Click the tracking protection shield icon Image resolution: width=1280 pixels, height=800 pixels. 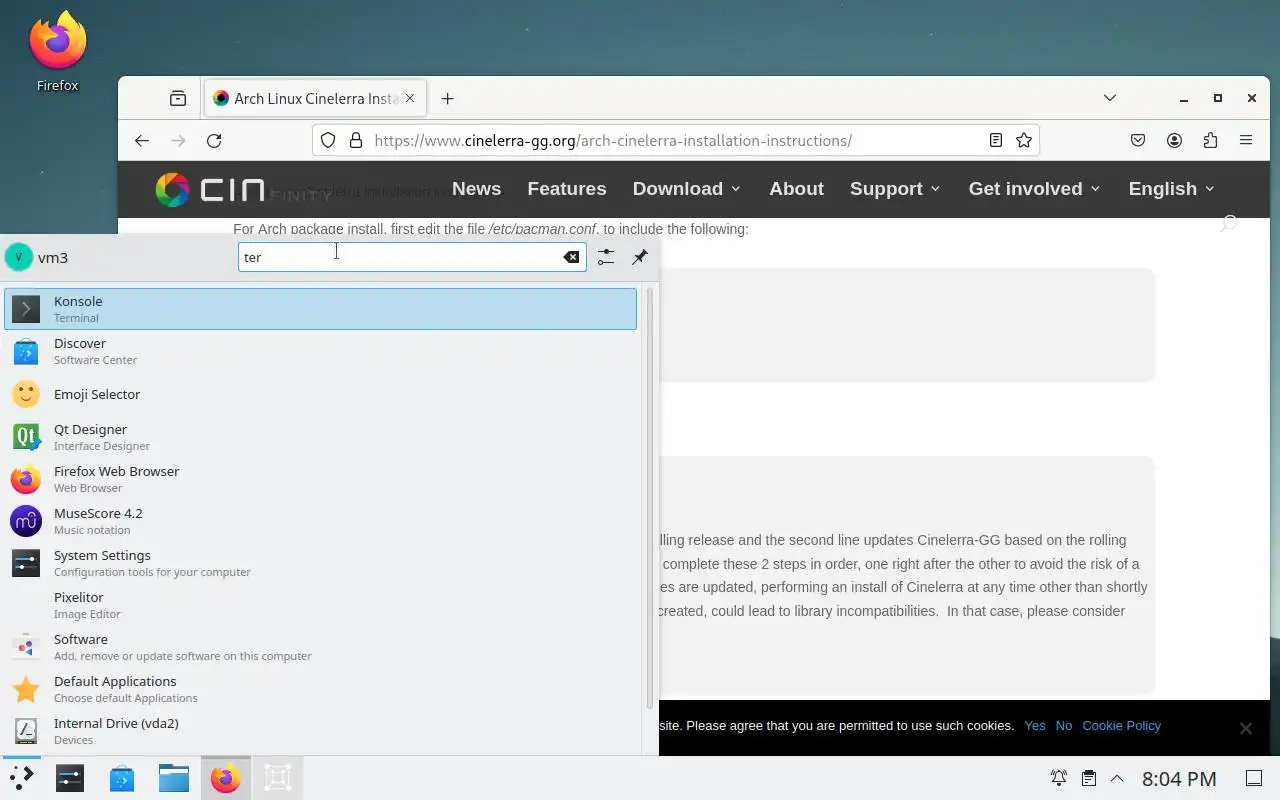click(328, 141)
